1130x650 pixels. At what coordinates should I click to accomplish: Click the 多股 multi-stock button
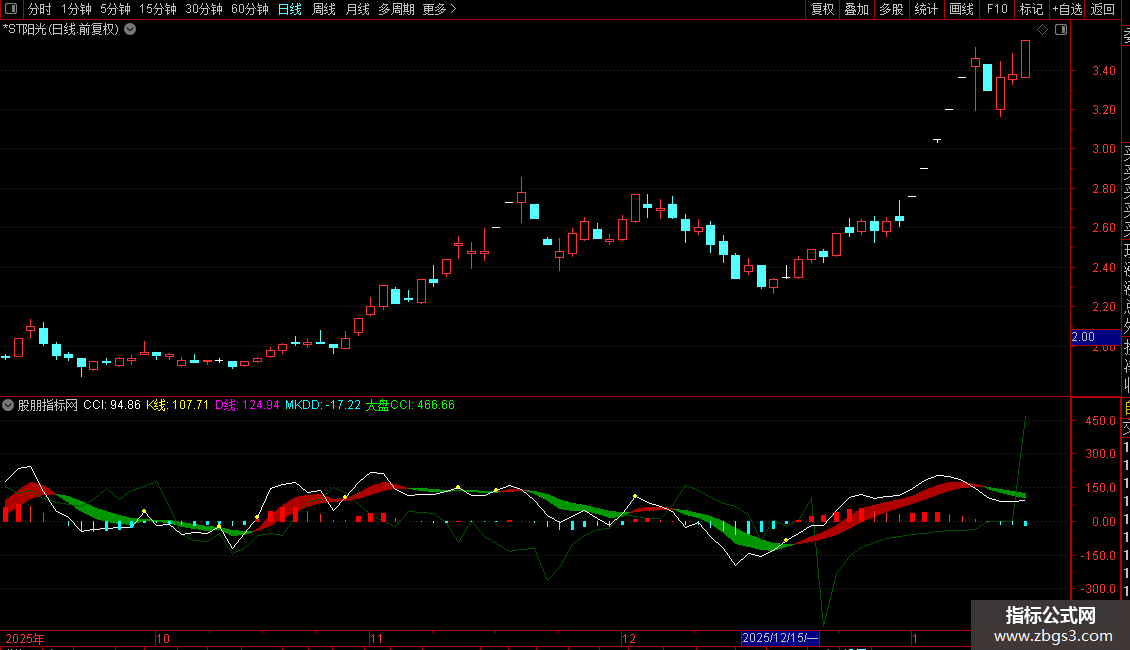coord(891,9)
